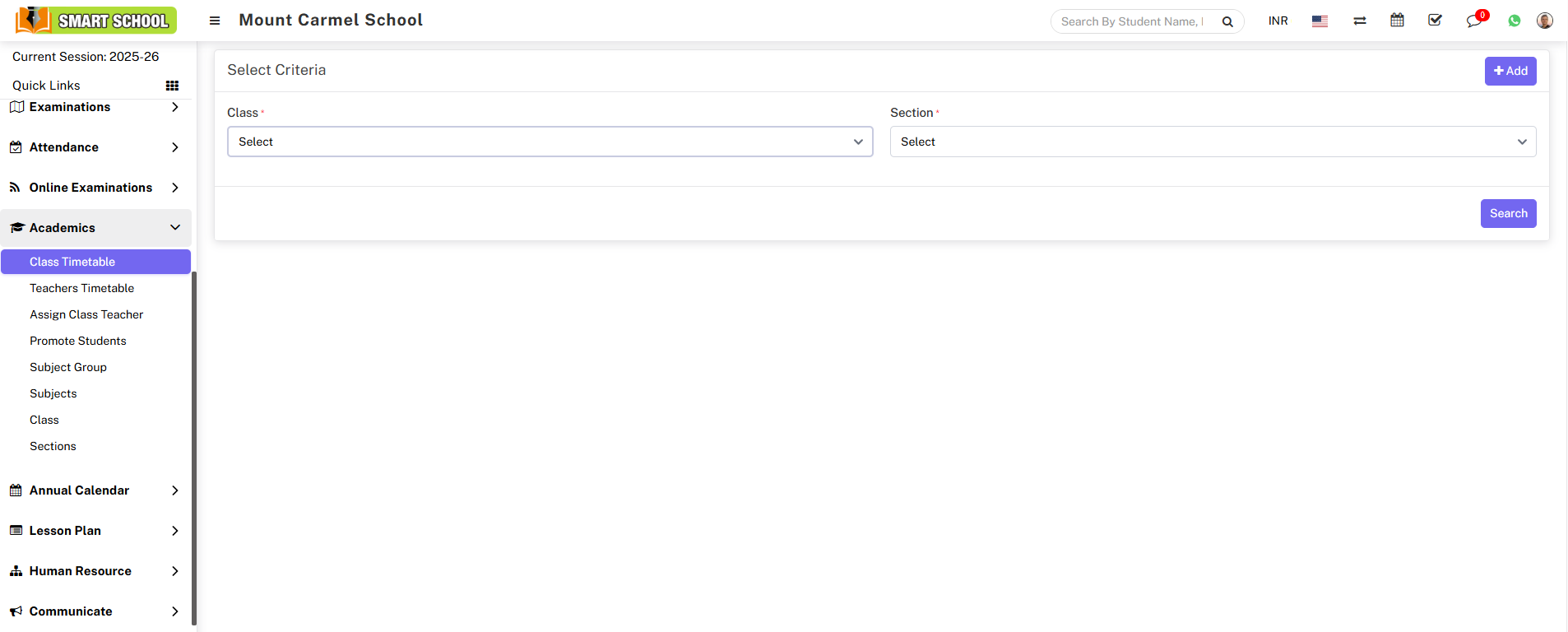Click the search magnifier icon

(x=1227, y=22)
